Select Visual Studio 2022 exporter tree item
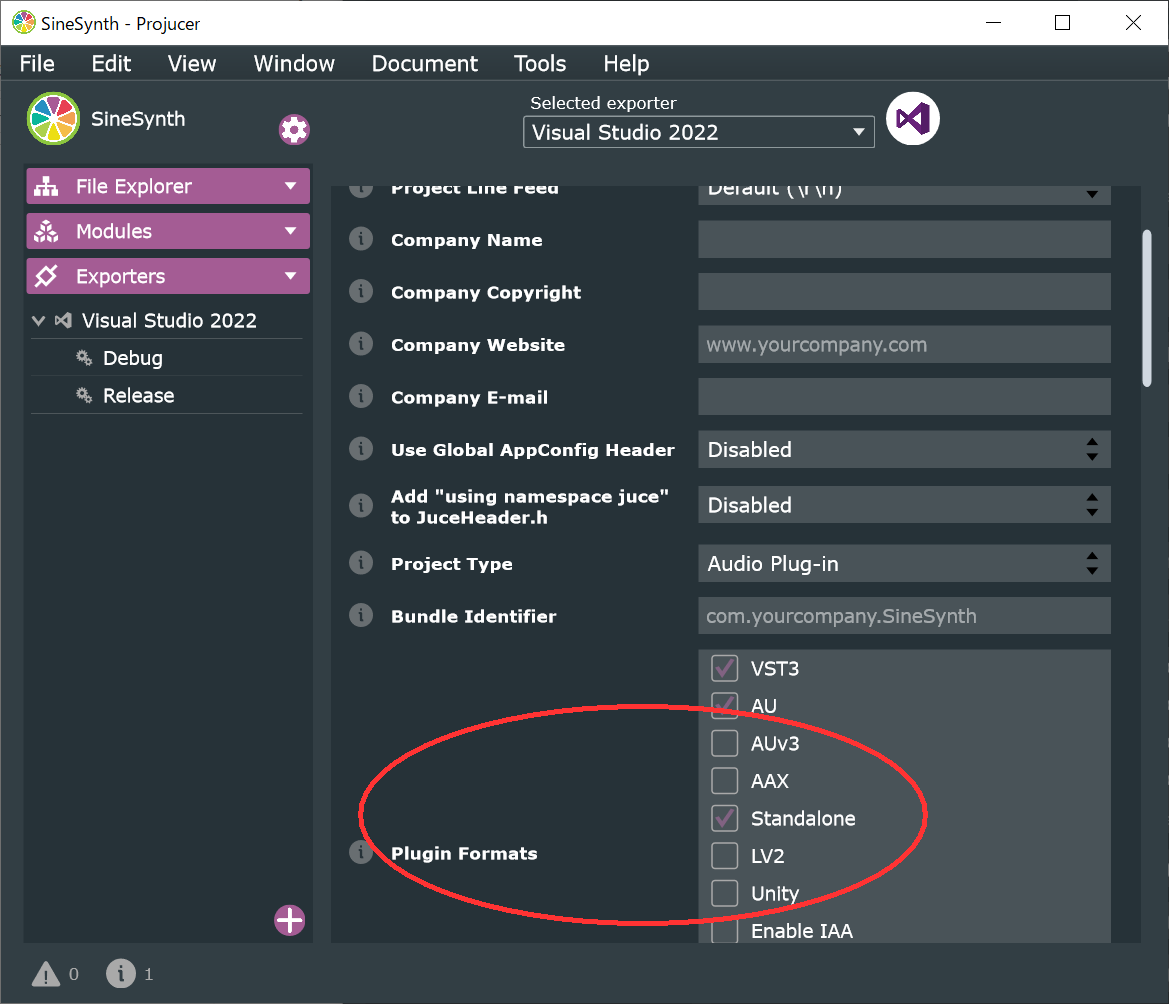This screenshot has height=1004, width=1169. pos(167,321)
